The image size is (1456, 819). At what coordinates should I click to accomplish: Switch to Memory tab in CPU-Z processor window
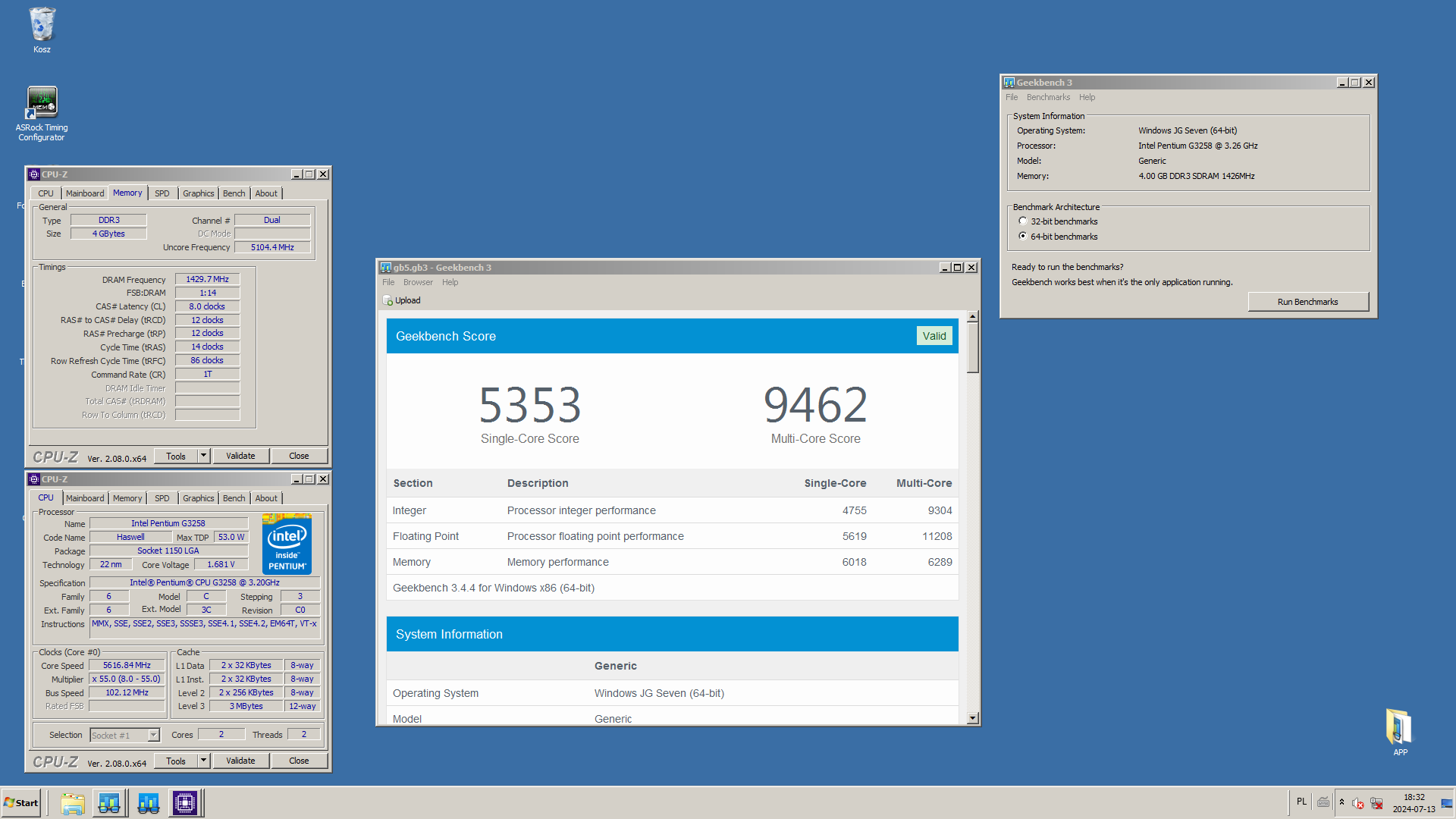pos(127,498)
